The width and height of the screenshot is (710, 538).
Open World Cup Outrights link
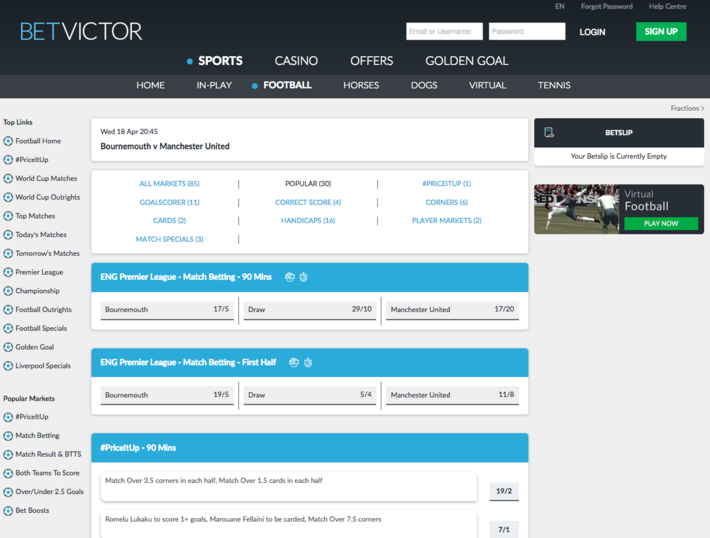[x=48, y=197]
